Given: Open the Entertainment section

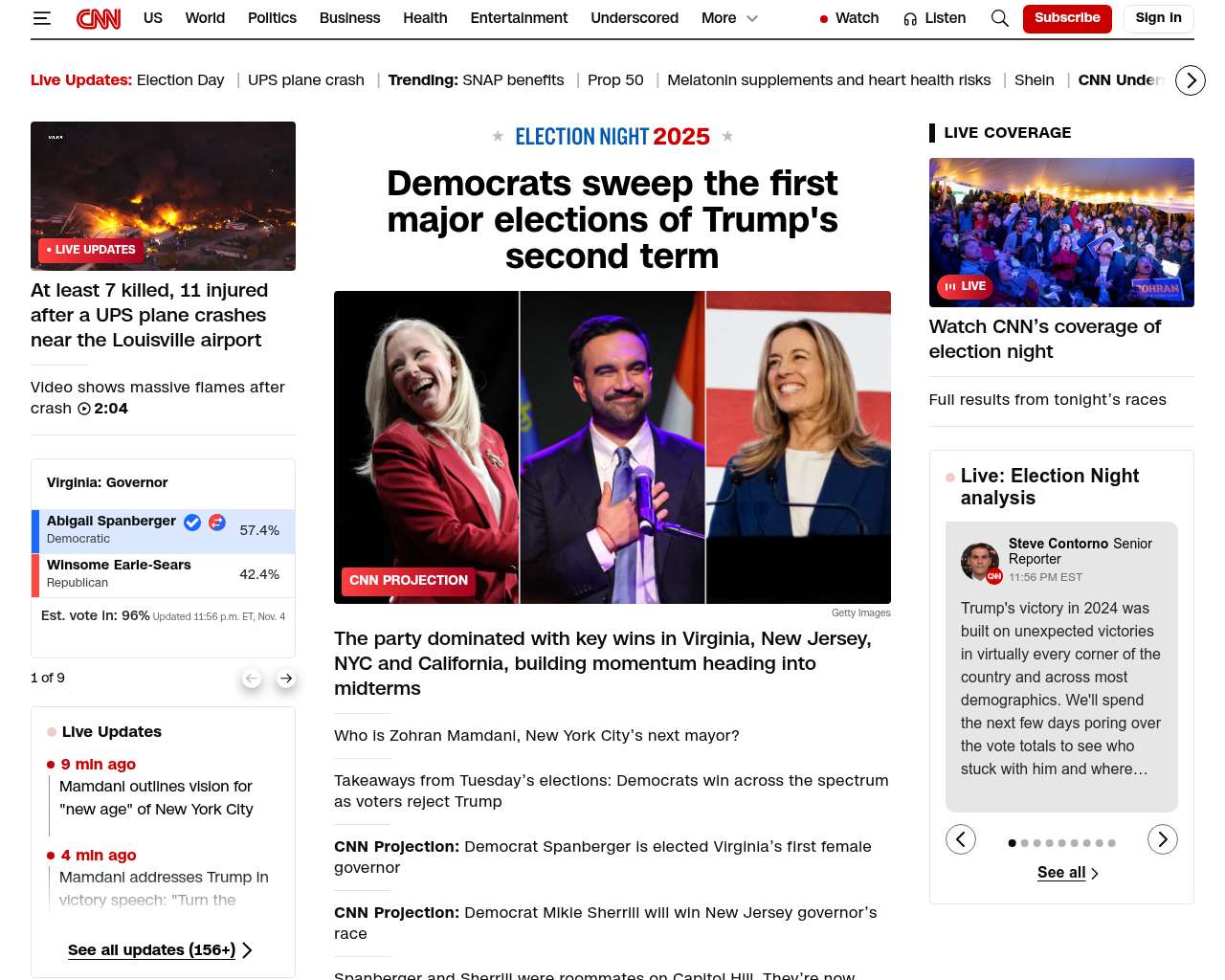Looking at the screenshot, I should point(519,18).
